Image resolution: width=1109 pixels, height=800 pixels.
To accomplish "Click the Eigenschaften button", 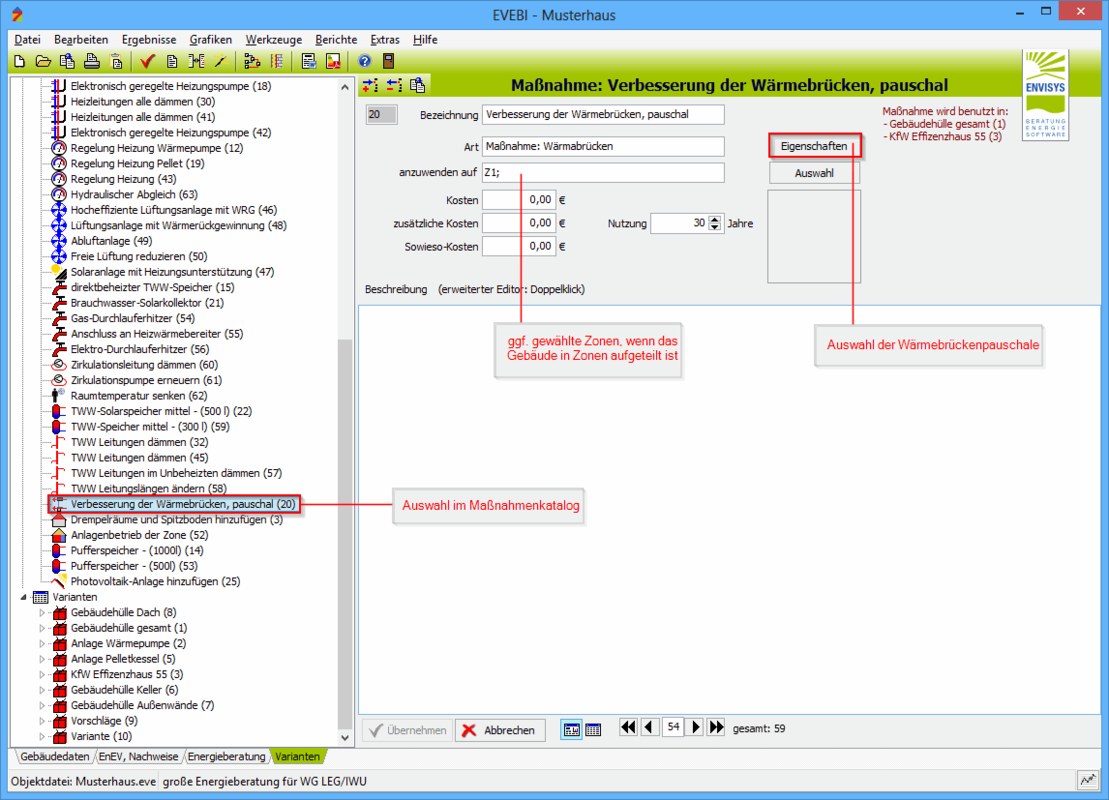I will click(814, 146).
